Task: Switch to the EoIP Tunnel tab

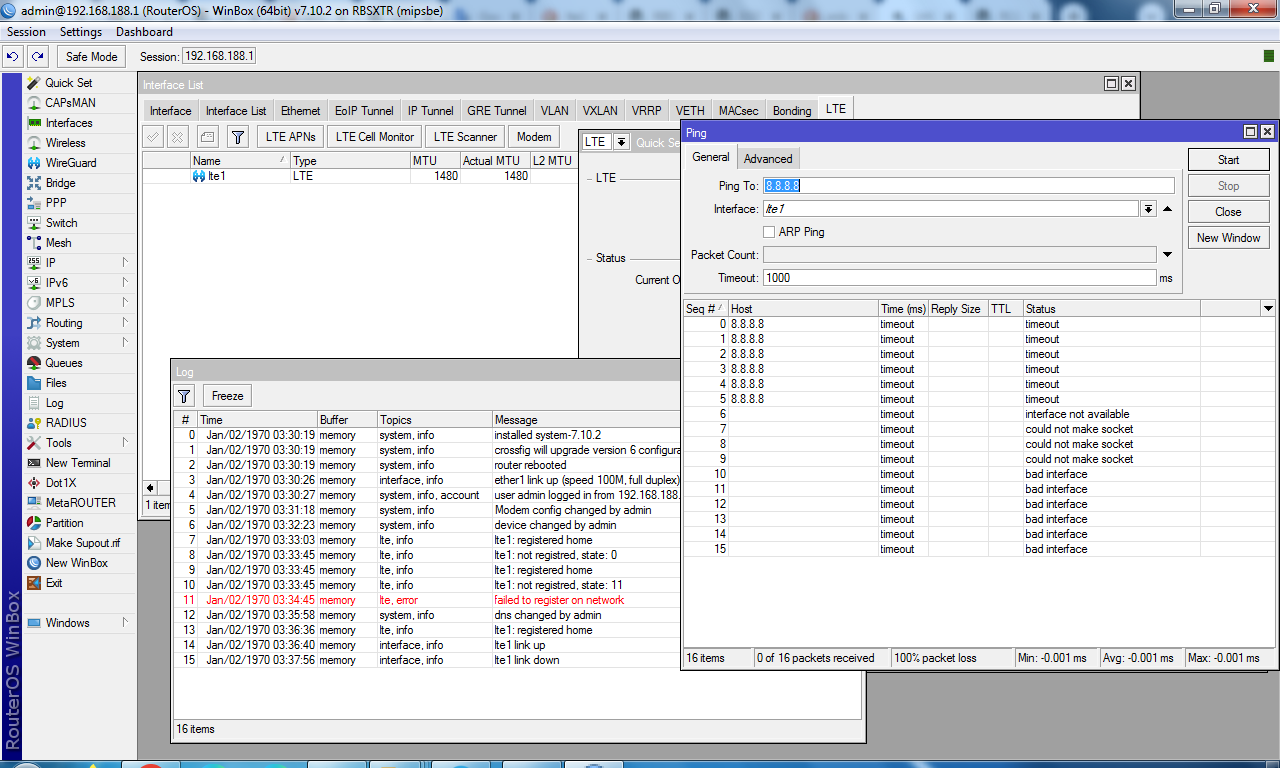Action: pyautogui.click(x=364, y=111)
